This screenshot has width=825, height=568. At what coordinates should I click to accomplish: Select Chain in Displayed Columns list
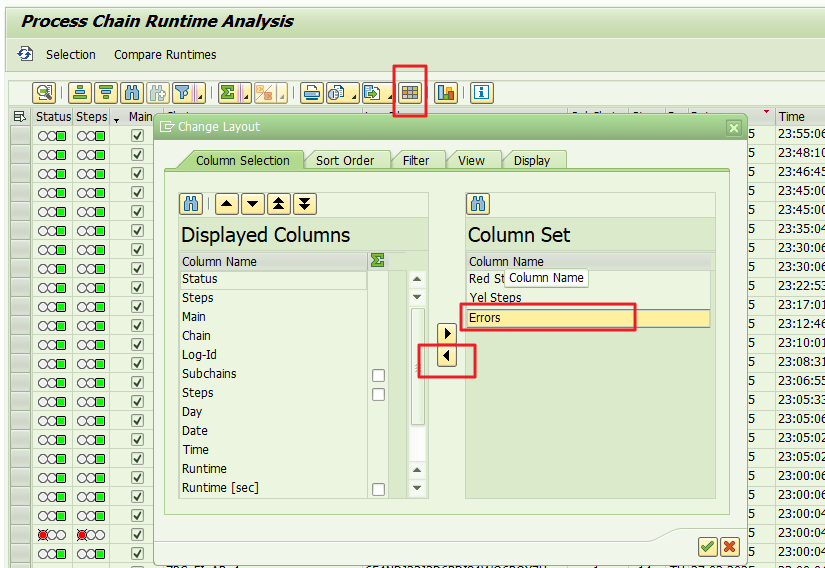[273, 336]
